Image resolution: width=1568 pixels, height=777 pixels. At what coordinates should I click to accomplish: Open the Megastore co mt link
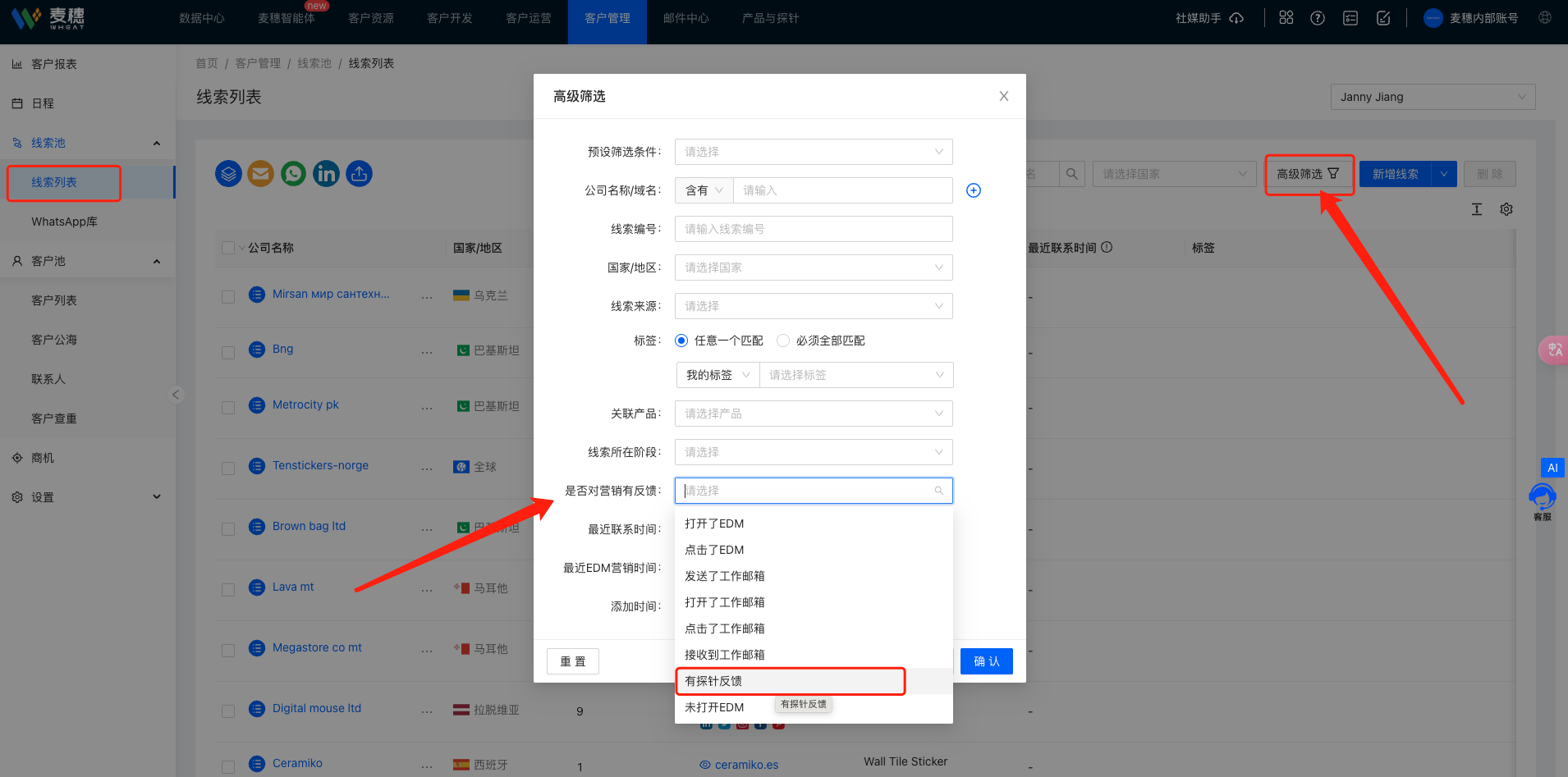[317, 647]
